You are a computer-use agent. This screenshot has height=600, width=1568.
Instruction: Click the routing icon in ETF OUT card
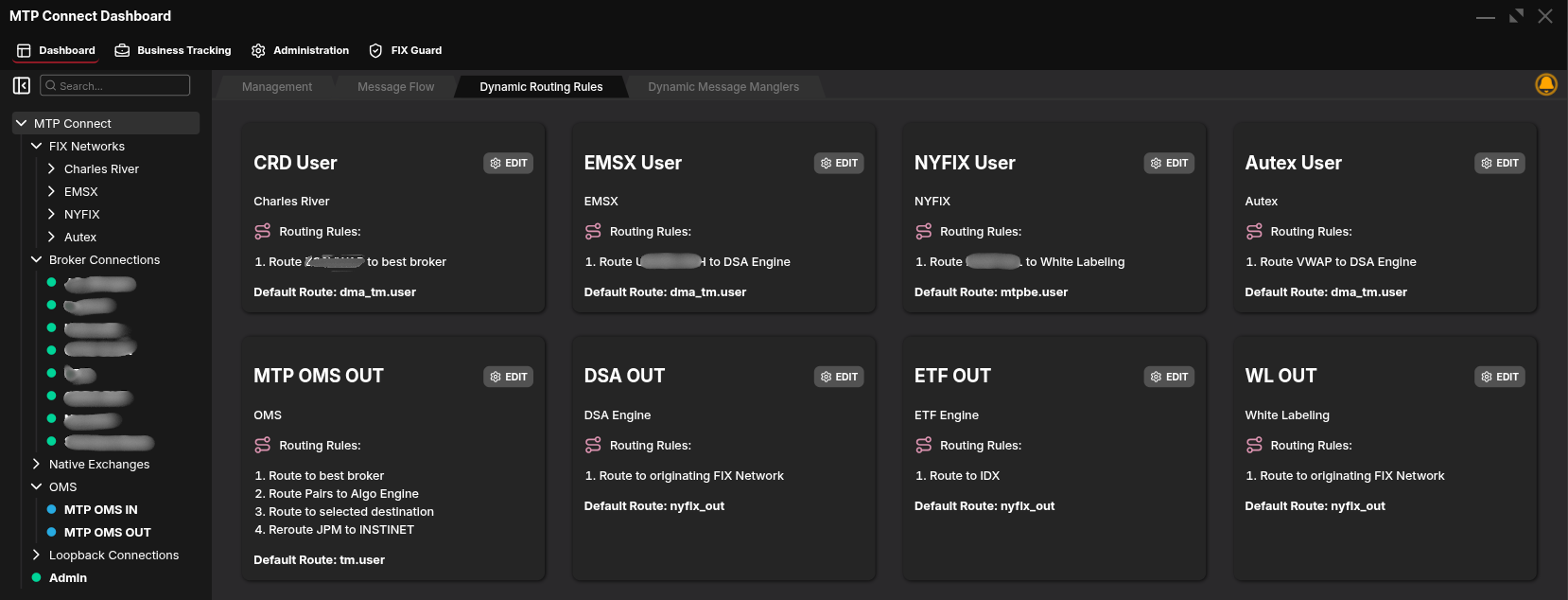point(924,445)
